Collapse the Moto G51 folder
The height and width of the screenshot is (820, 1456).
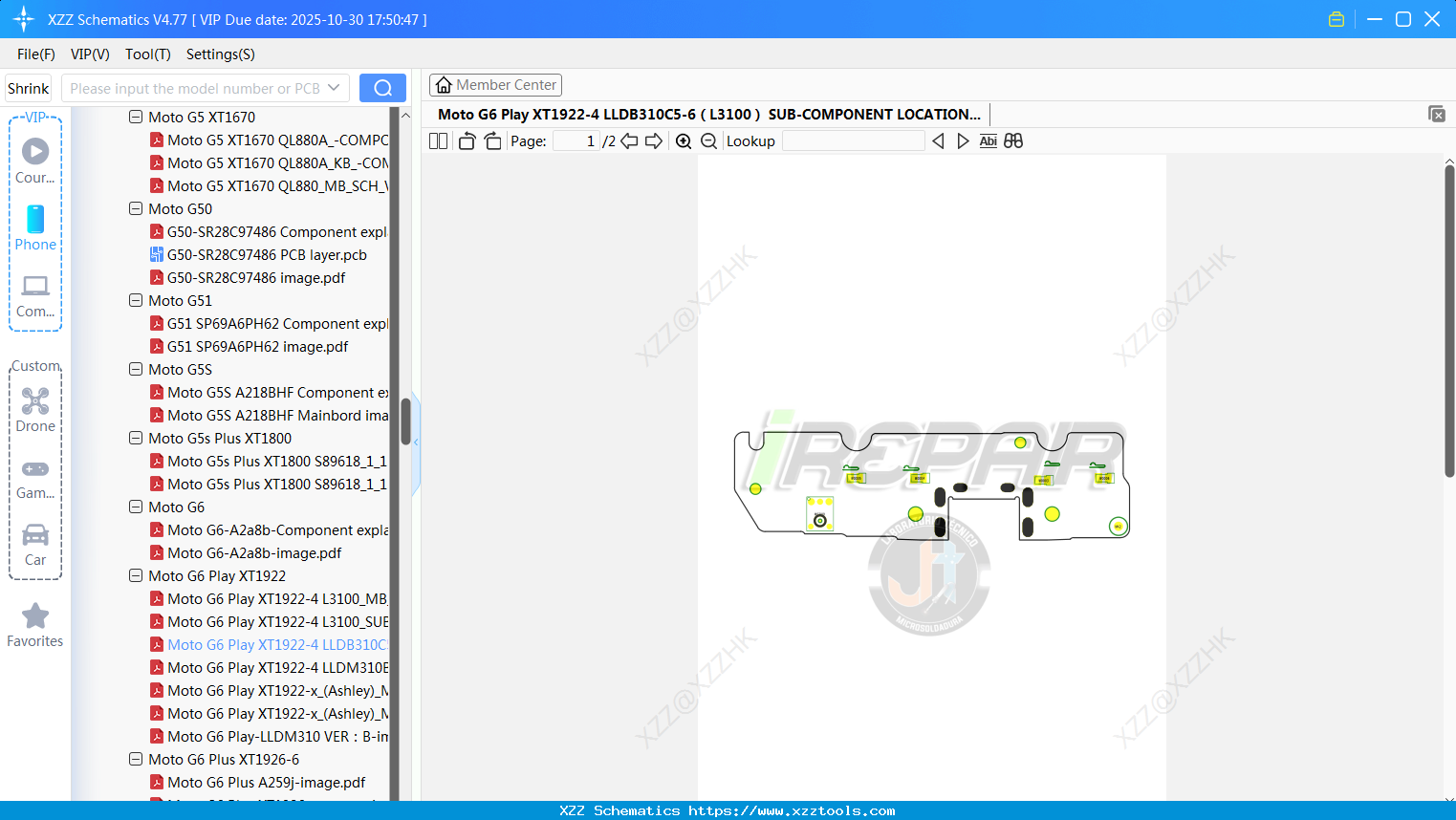tap(136, 301)
